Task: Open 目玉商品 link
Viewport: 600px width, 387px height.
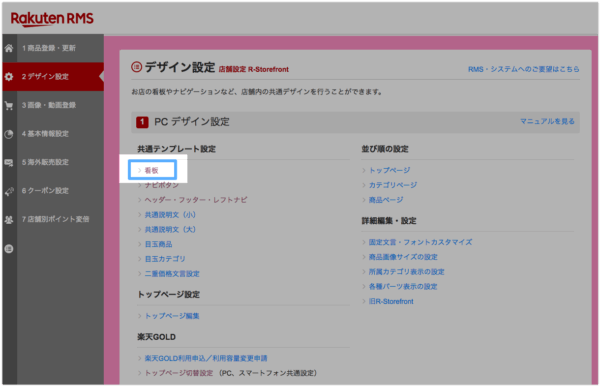Action: [158, 244]
